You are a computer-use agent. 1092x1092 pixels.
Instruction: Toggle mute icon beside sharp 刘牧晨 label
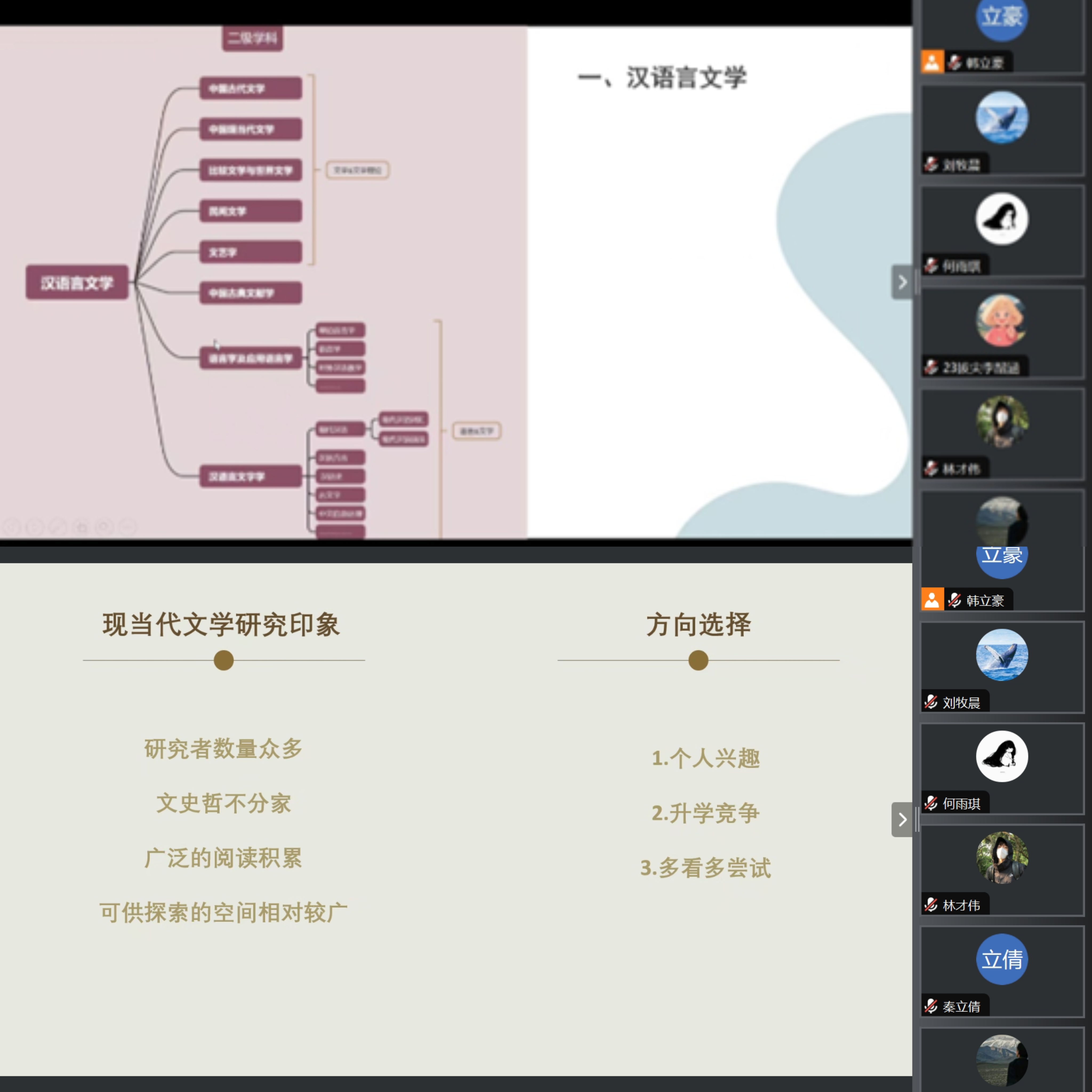[931, 702]
